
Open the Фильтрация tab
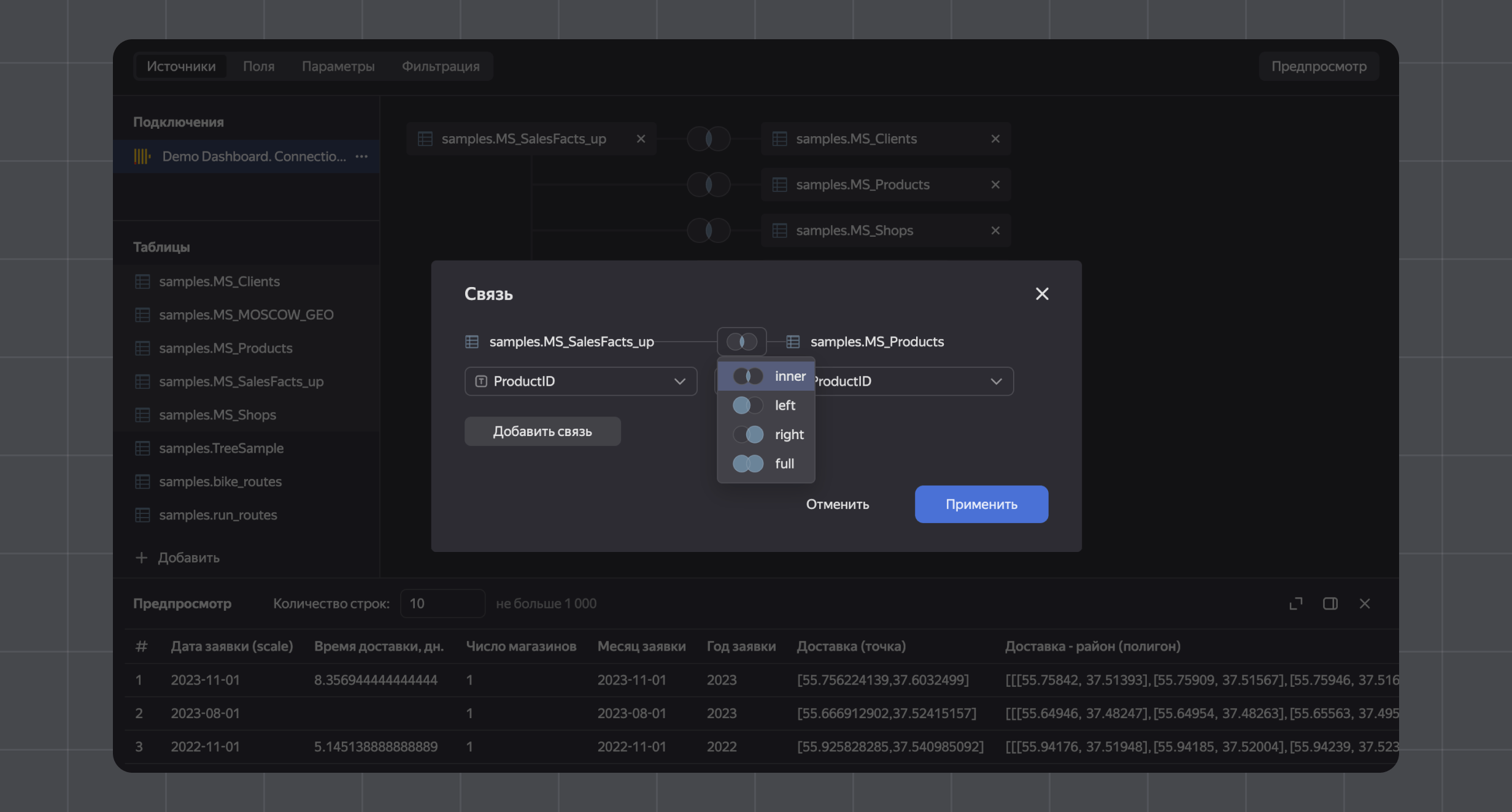tap(440, 66)
